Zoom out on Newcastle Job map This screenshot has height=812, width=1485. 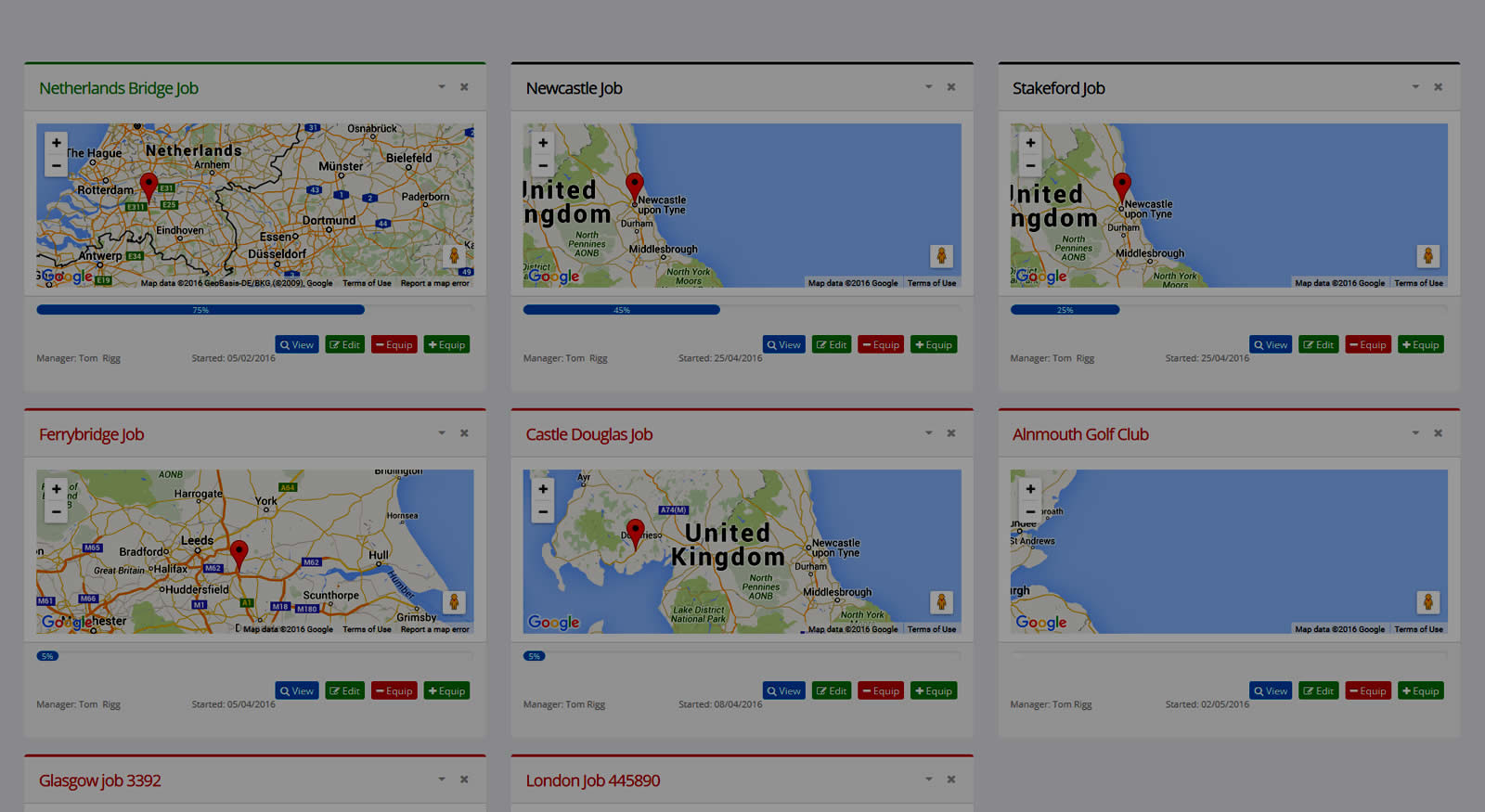[543, 165]
